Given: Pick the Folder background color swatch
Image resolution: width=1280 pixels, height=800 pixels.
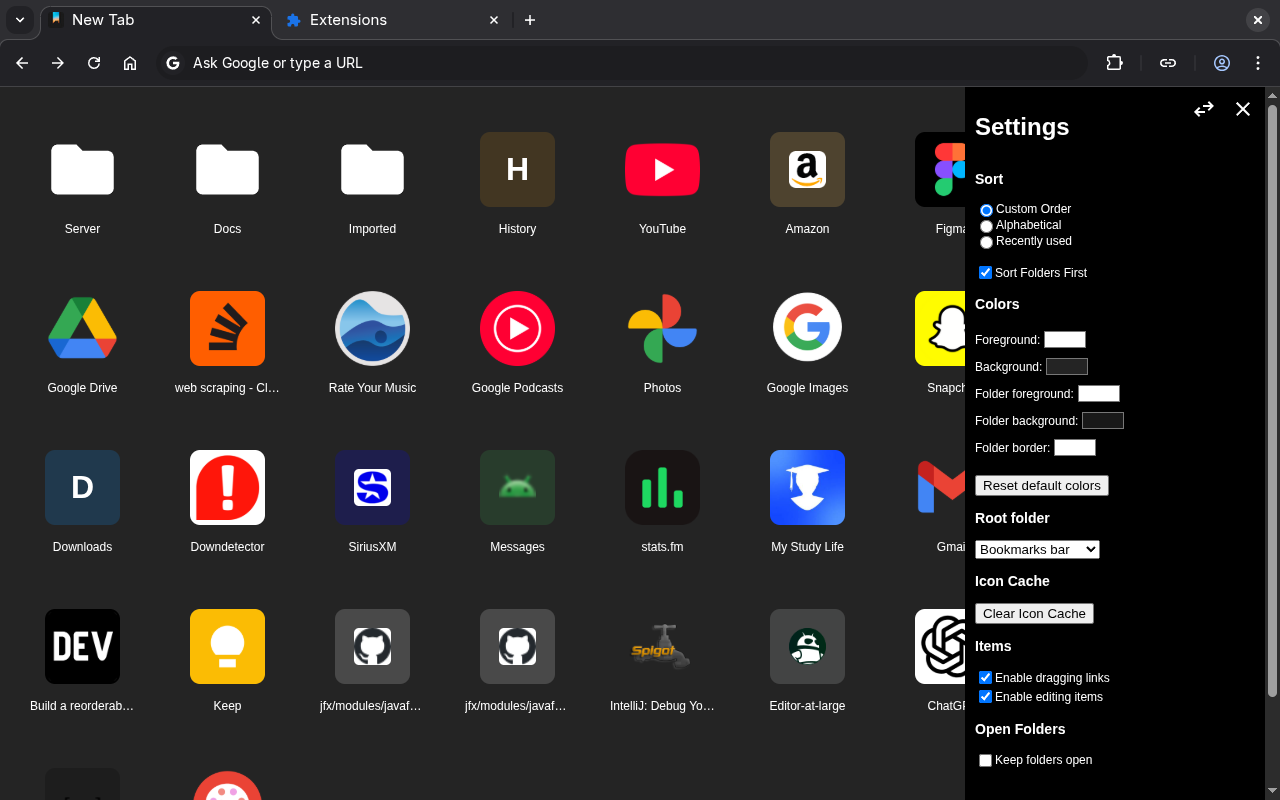Looking at the screenshot, I should pos(1103,421).
